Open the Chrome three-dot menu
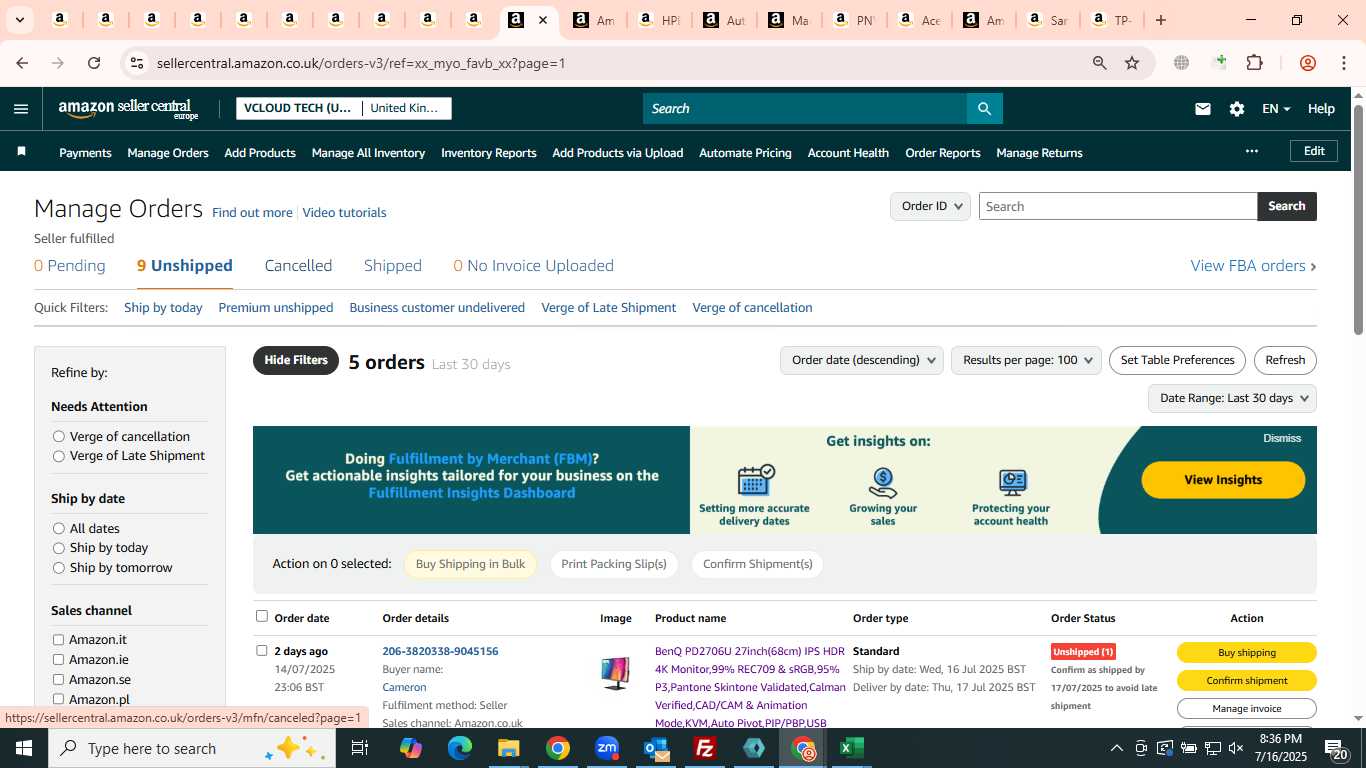Screen dimensions: 1366x768 coord(1344,63)
